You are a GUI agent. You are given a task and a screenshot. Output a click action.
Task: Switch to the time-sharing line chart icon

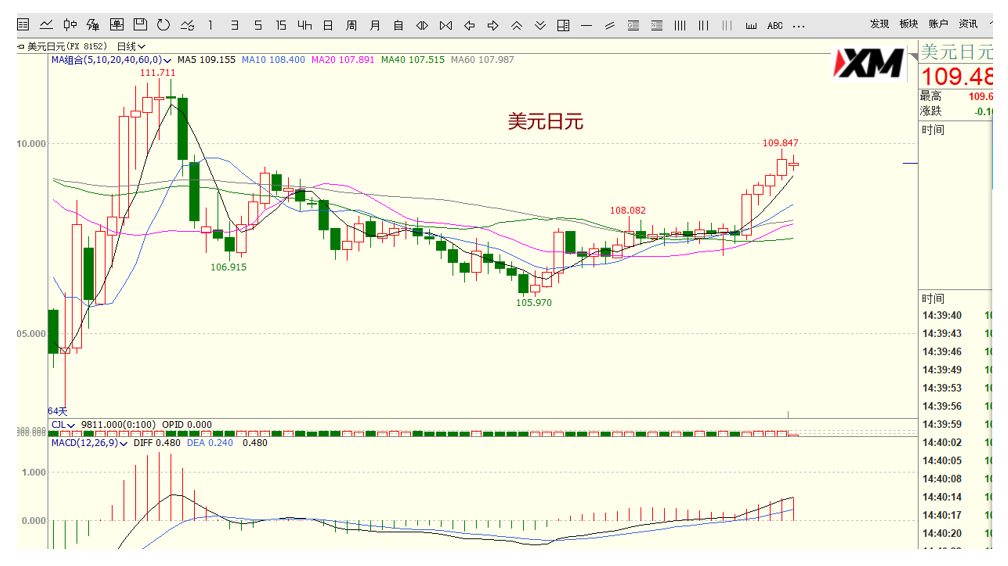46,25
